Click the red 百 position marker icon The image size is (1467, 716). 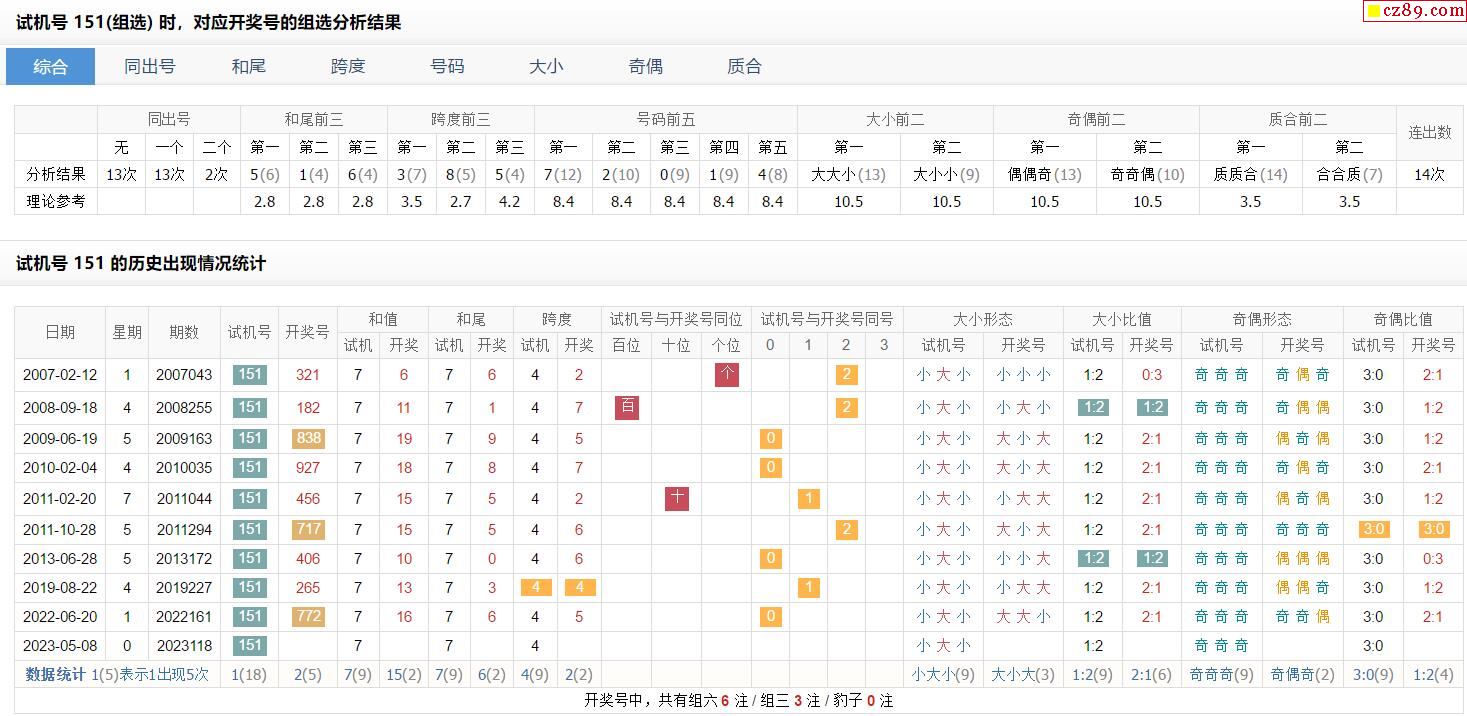pos(627,407)
